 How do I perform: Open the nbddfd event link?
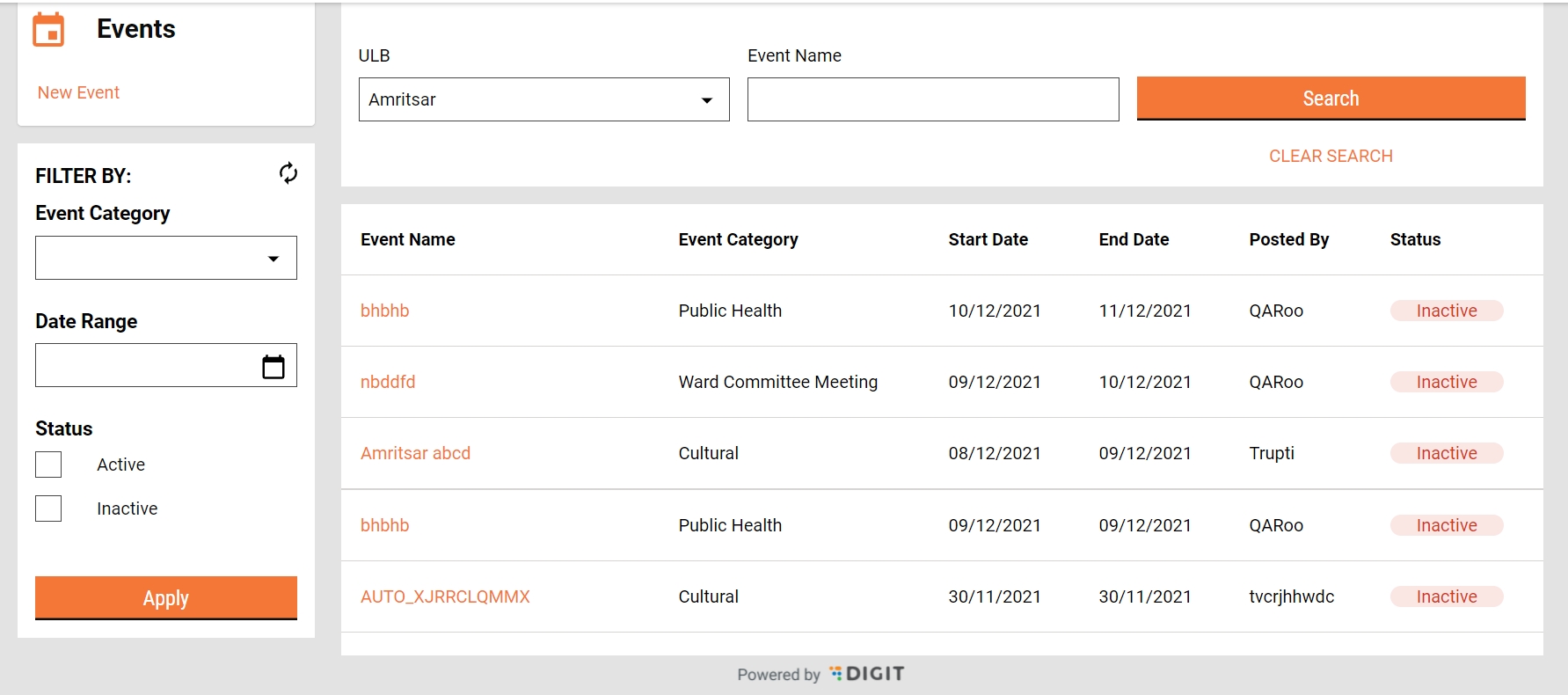(388, 382)
